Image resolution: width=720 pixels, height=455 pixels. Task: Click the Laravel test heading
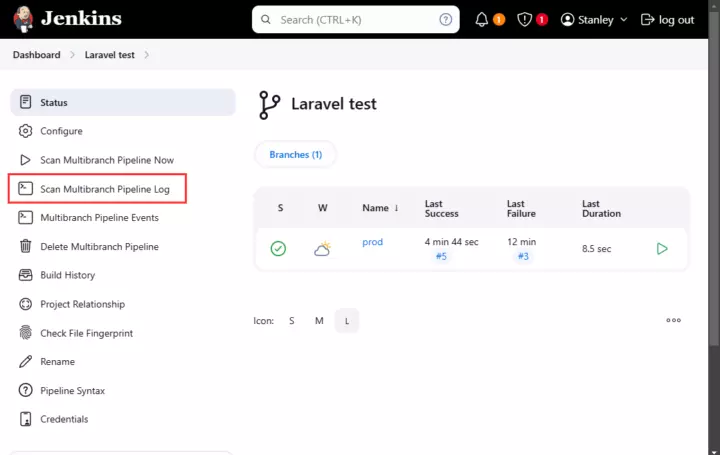pyautogui.click(x=334, y=104)
